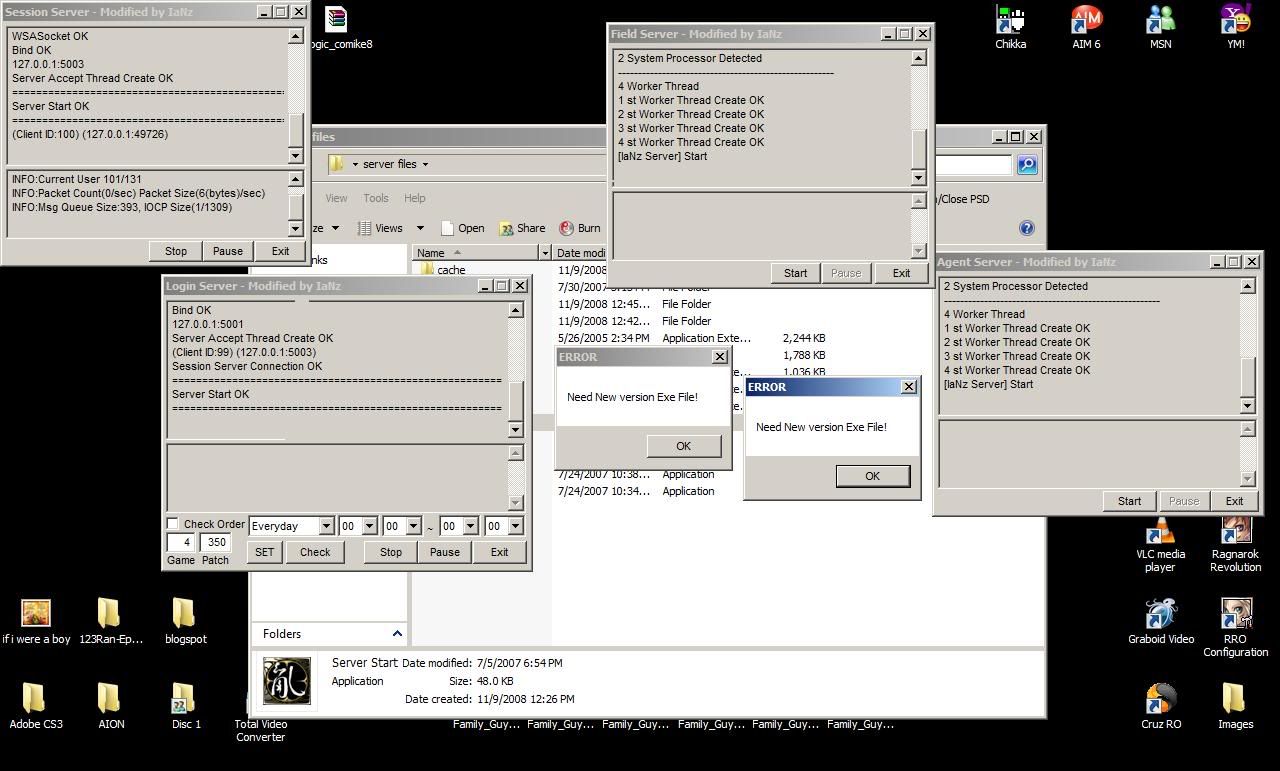1280x771 pixels.
Task: Open the MSN desktop shortcut
Action: pyautogui.click(x=1160, y=21)
